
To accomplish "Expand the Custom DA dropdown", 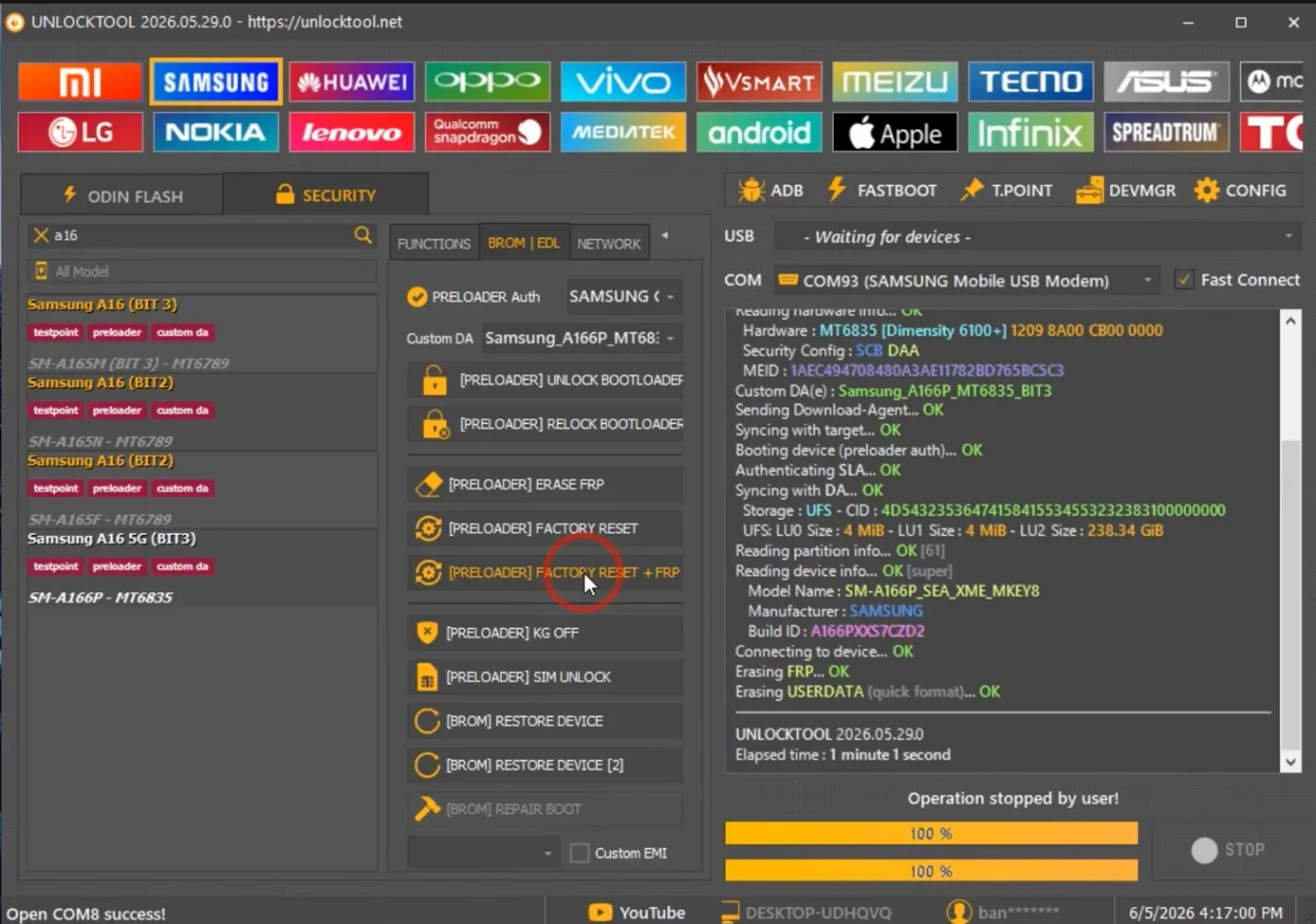I will [x=581, y=338].
